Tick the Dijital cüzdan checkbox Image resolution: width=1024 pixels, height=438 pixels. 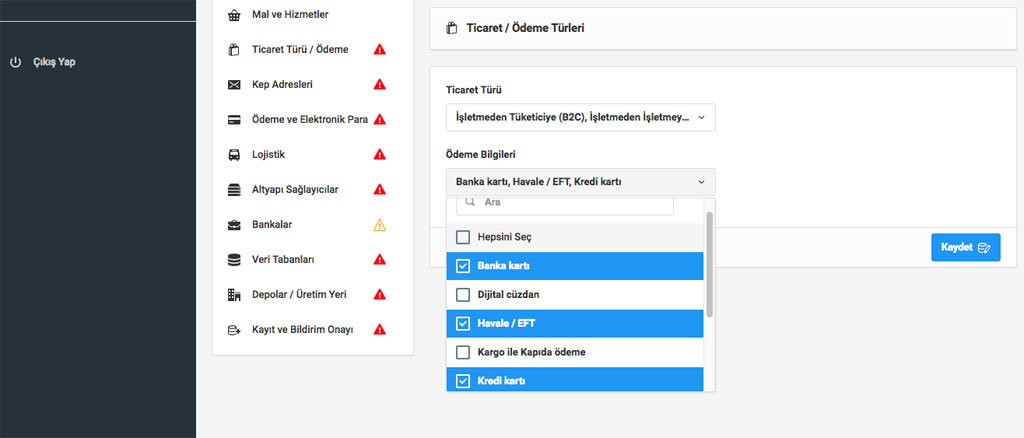click(x=463, y=295)
